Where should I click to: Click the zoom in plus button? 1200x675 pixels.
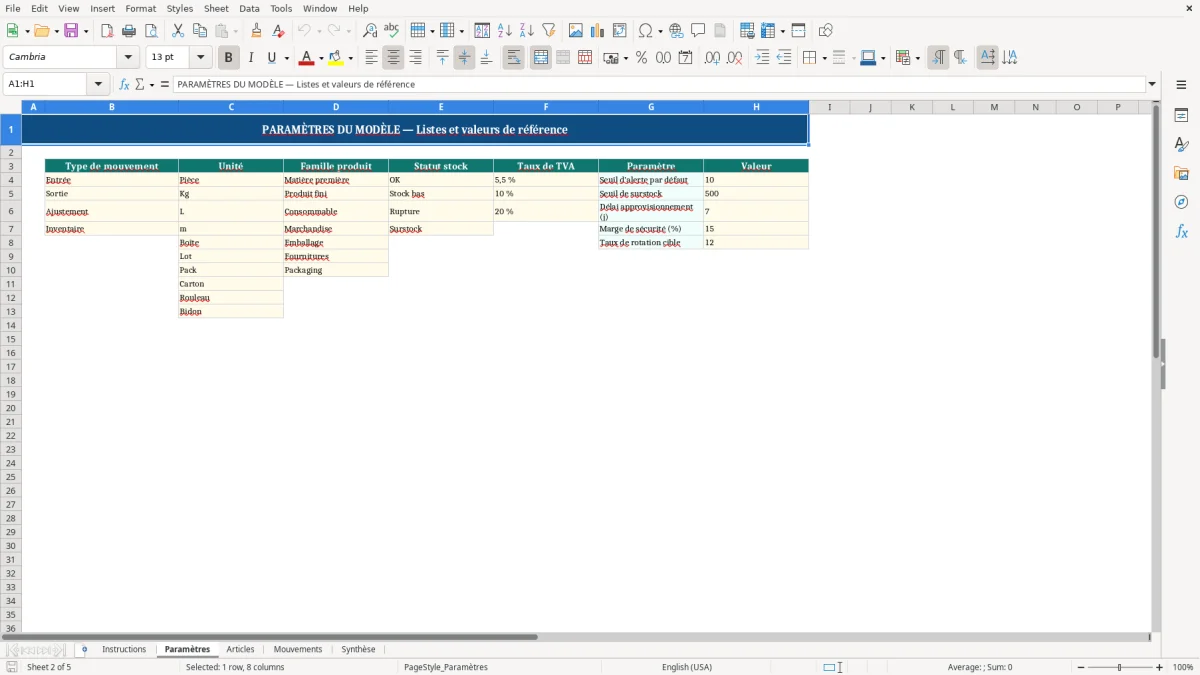1160,667
